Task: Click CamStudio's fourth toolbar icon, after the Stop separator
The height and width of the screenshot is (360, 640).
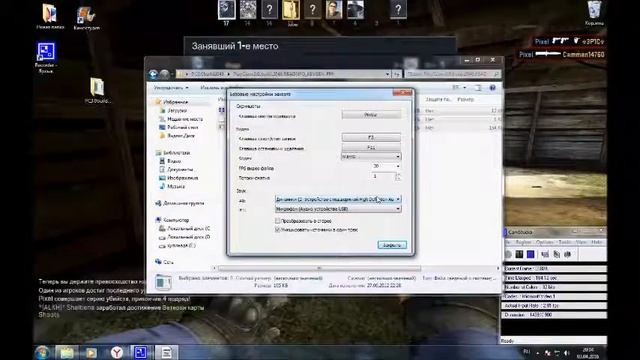Action: [545, 254]
